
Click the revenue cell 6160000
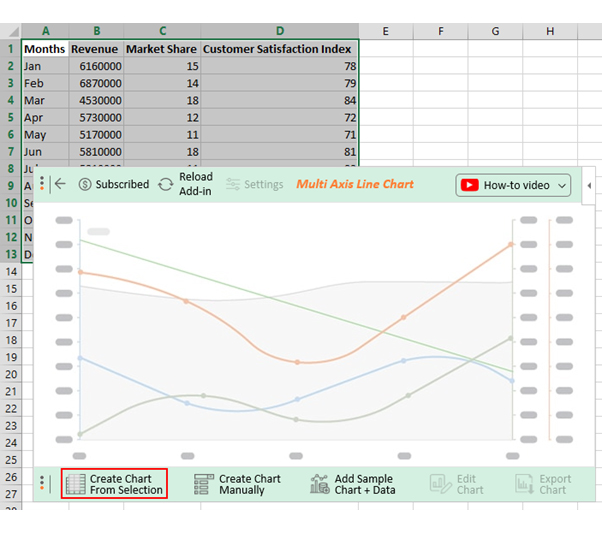[96, 66]
